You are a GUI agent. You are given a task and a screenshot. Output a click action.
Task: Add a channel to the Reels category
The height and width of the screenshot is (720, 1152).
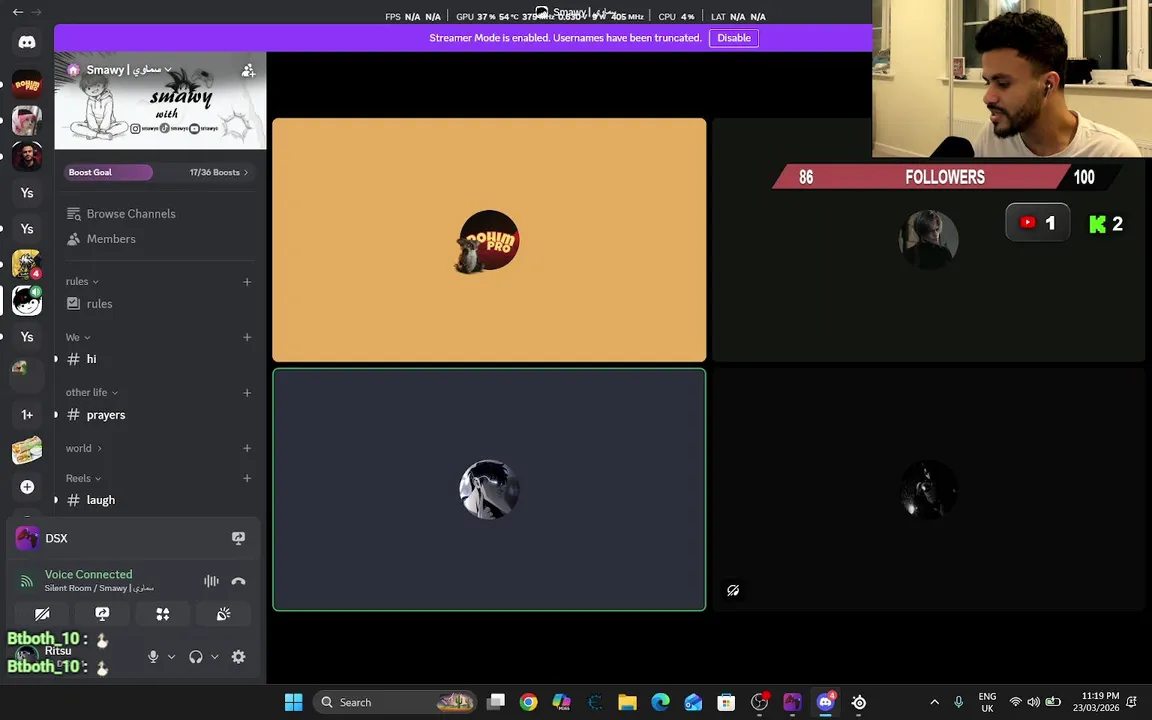(x=247, y=478)
